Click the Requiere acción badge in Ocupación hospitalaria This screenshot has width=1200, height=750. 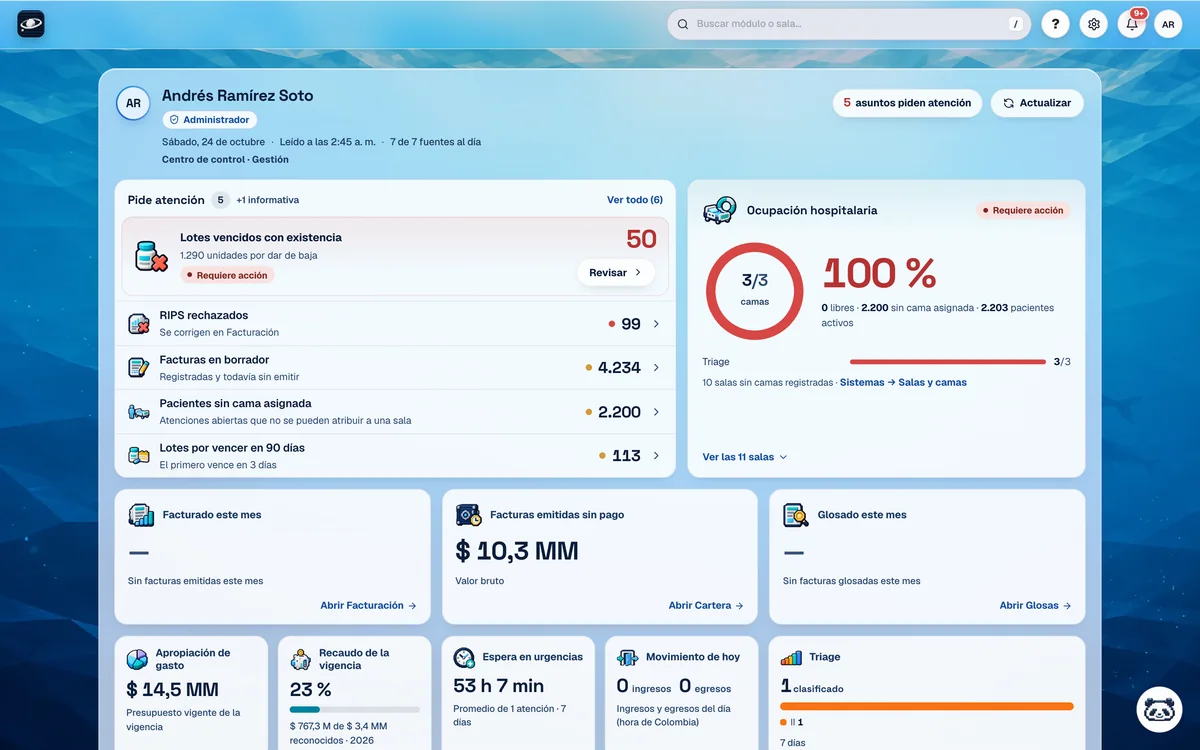click(x=1023, y=211)
